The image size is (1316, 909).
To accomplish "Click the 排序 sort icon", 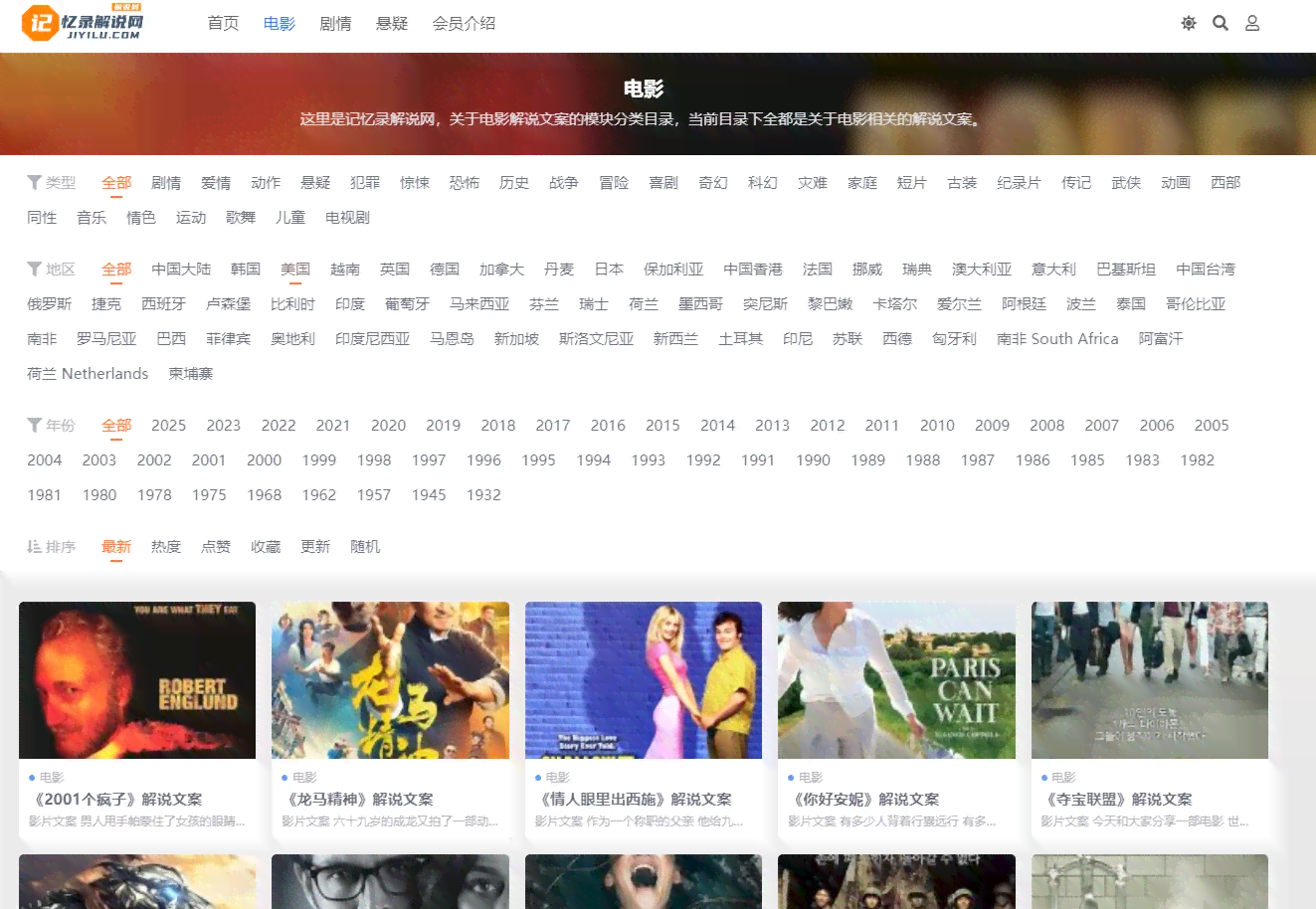I will coord(34,547).
